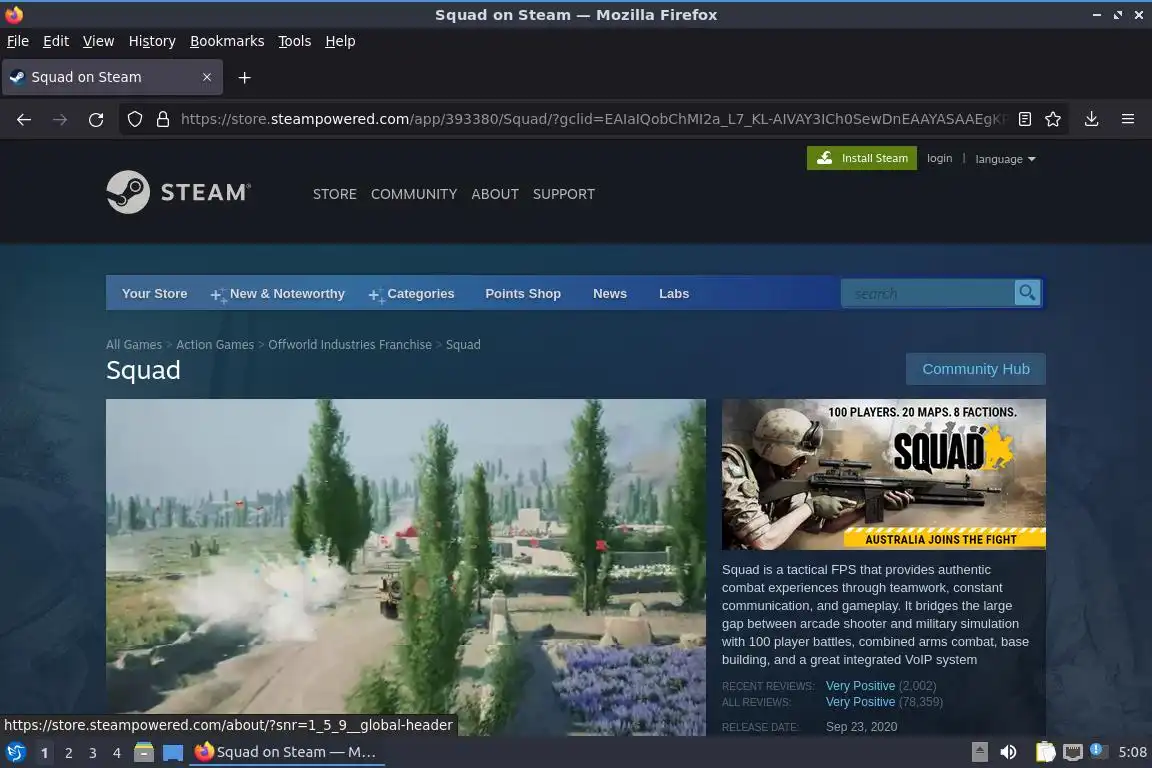Viewport: 1152px width, 768px height.
Task: Open the Tools menu
Action: coord(295,41)
